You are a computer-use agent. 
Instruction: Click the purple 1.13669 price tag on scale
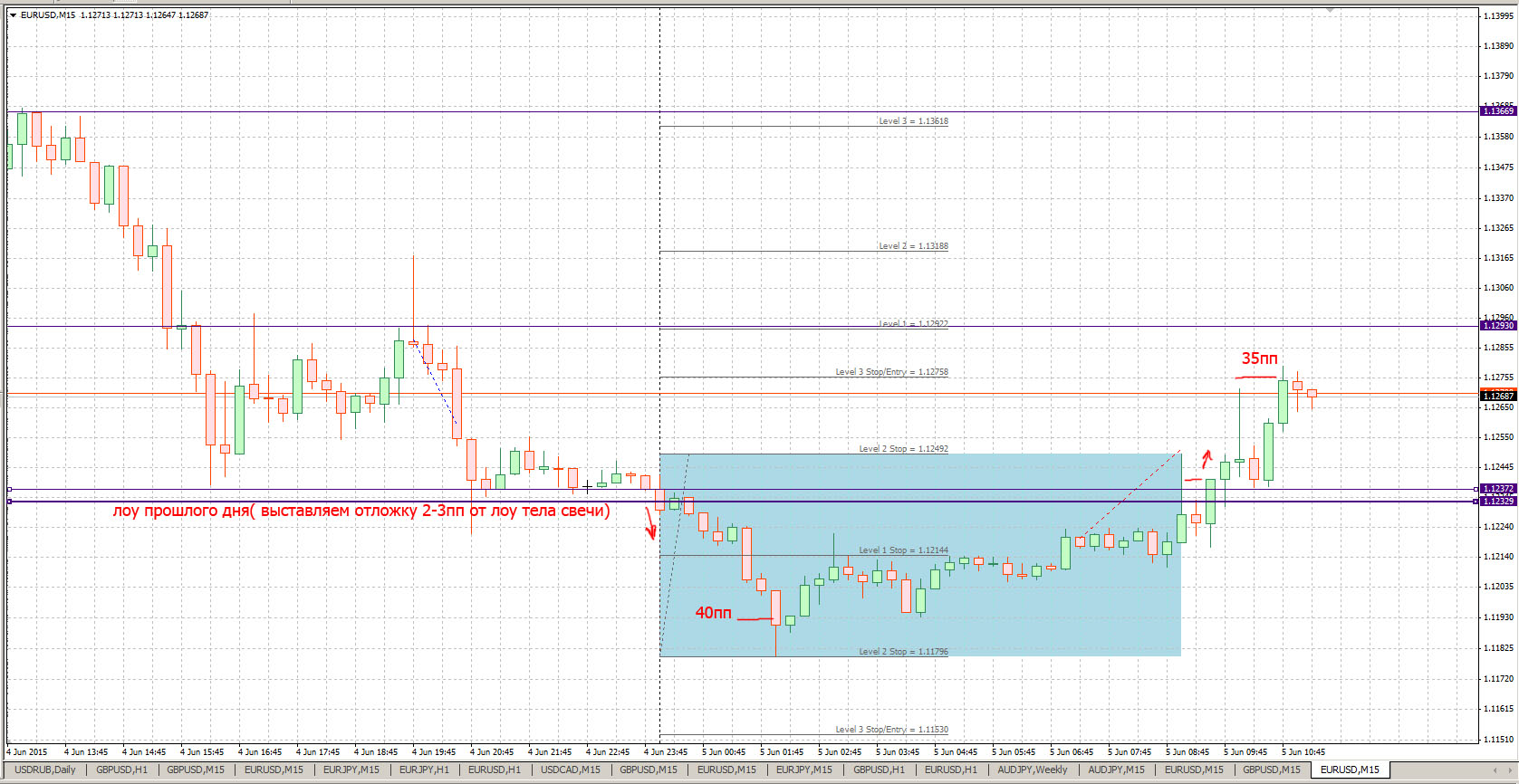click(1498, 110)
